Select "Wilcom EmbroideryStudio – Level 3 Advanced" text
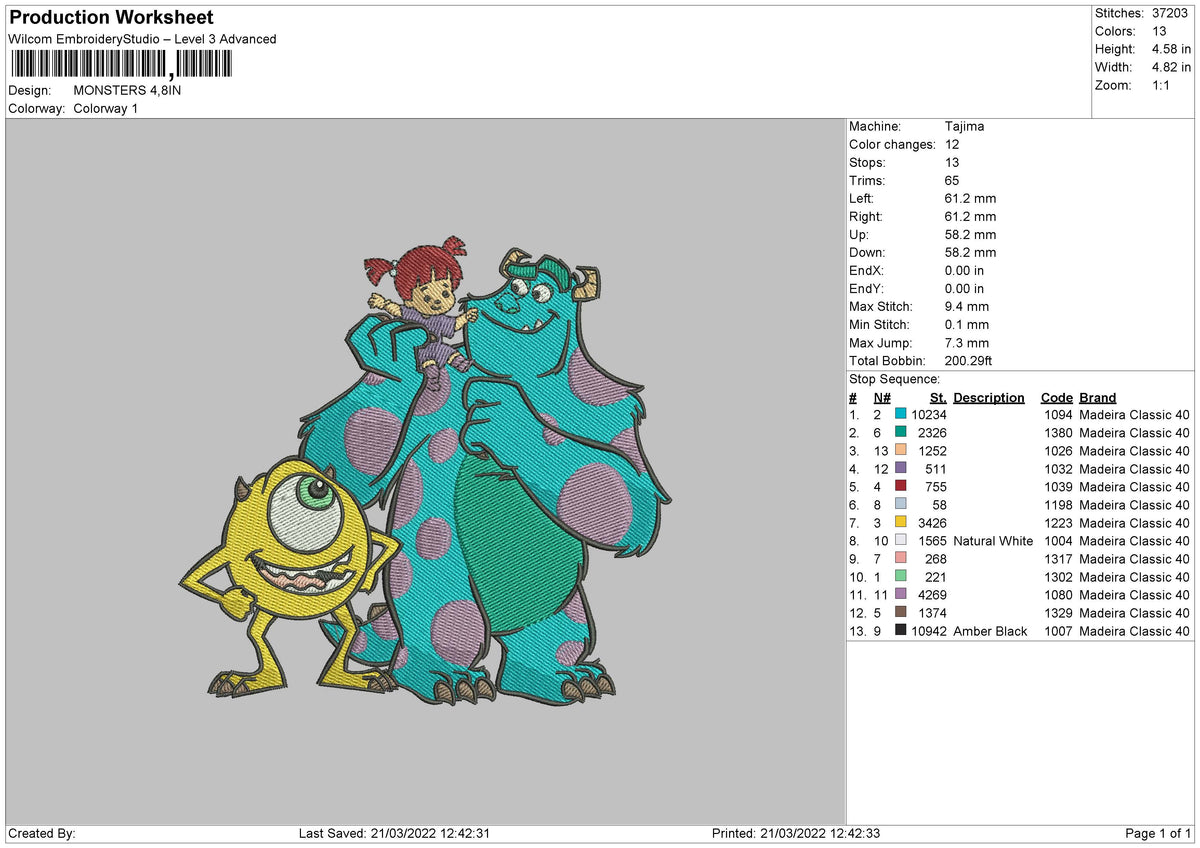 tap(142, 39)
